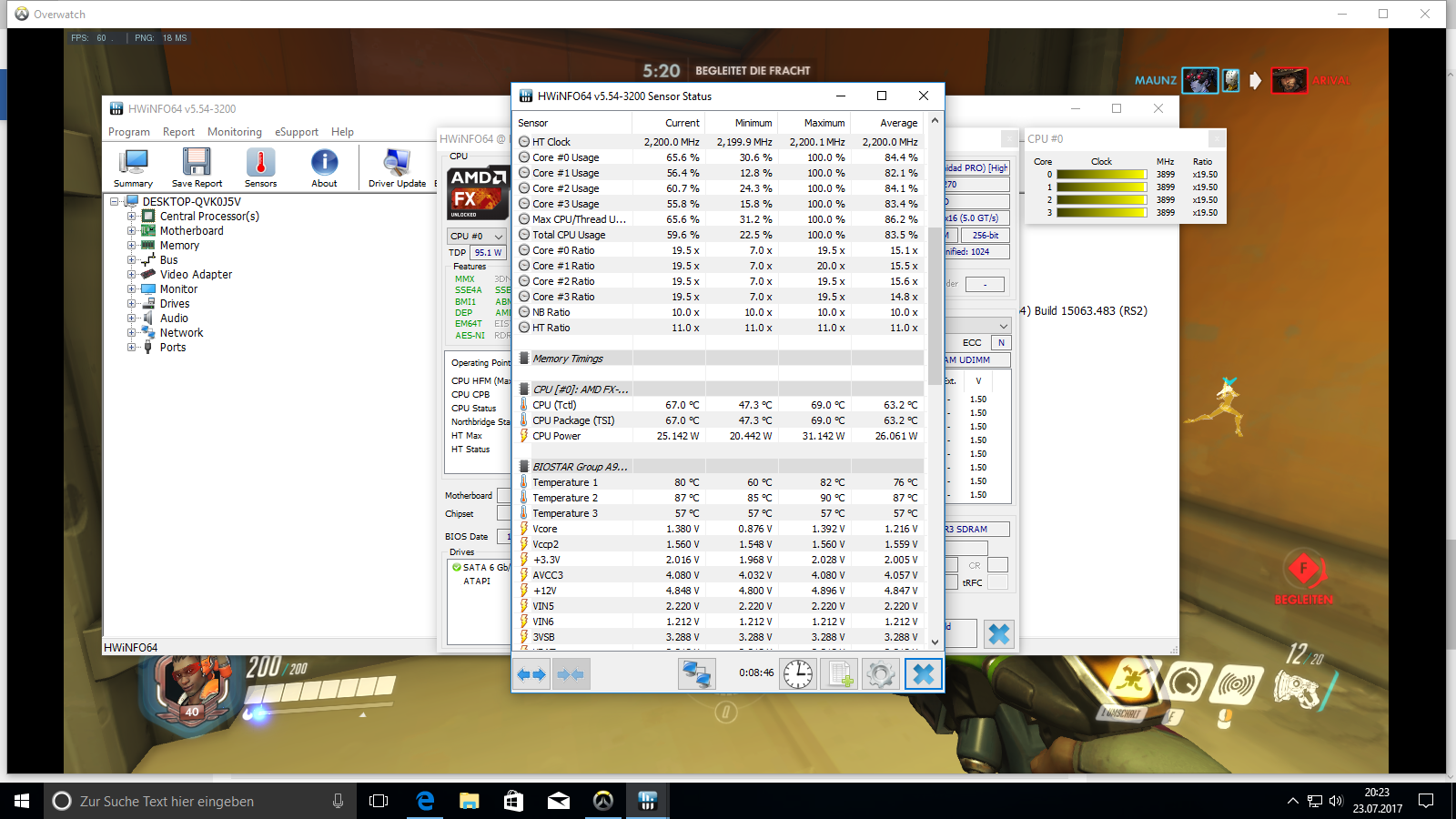
Task: Open the Action Center notifications icon
Action: 1426,801
